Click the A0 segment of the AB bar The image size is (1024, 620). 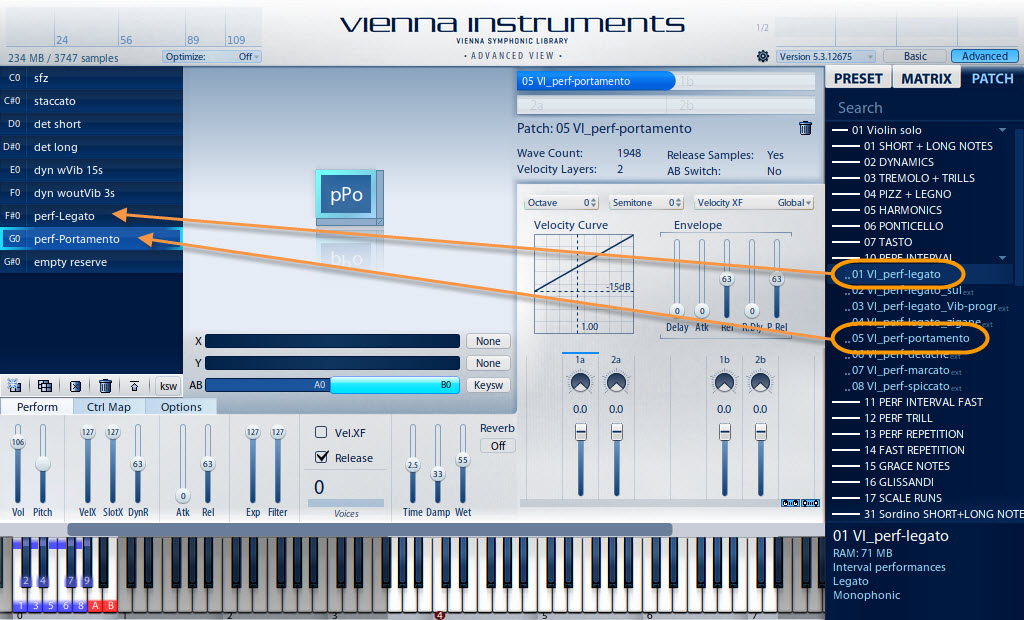point(268,385)
